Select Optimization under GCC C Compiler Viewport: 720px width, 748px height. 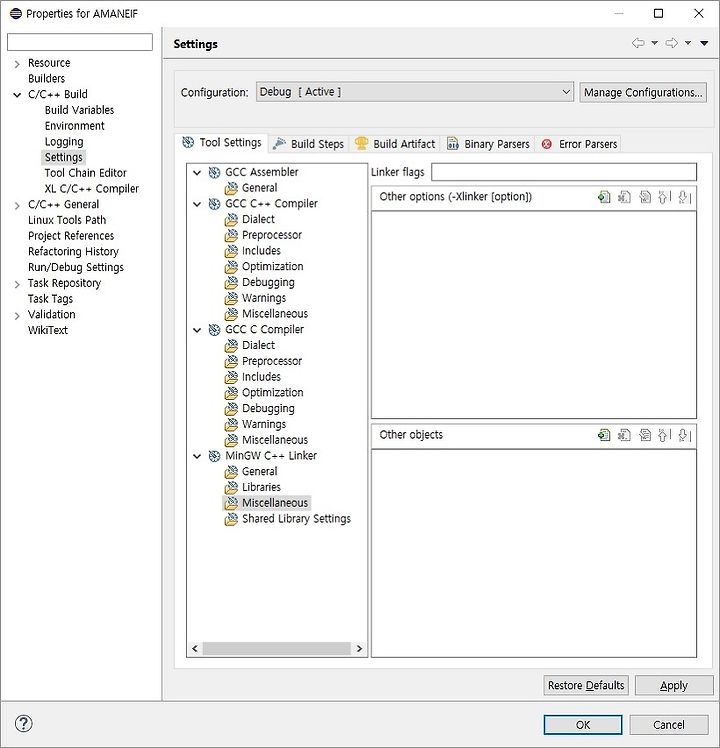(272, 393)
